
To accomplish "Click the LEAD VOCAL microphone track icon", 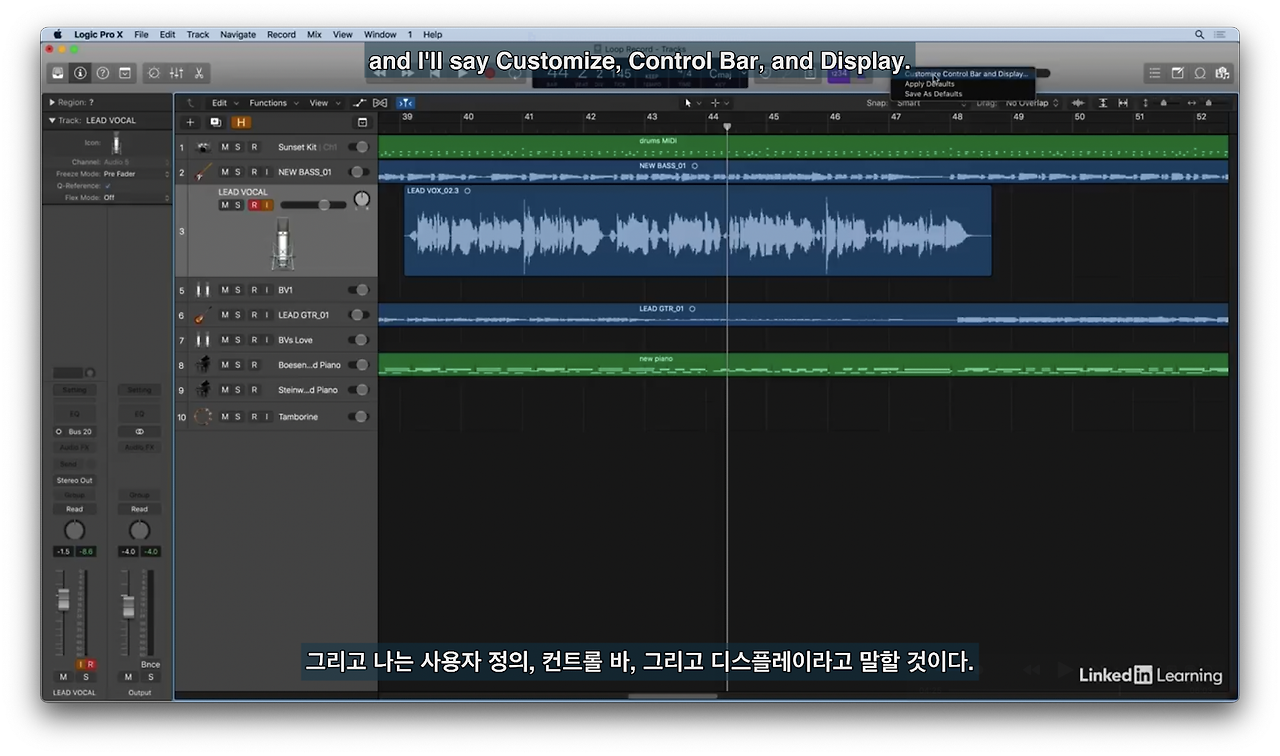I will tap(282, 243).
